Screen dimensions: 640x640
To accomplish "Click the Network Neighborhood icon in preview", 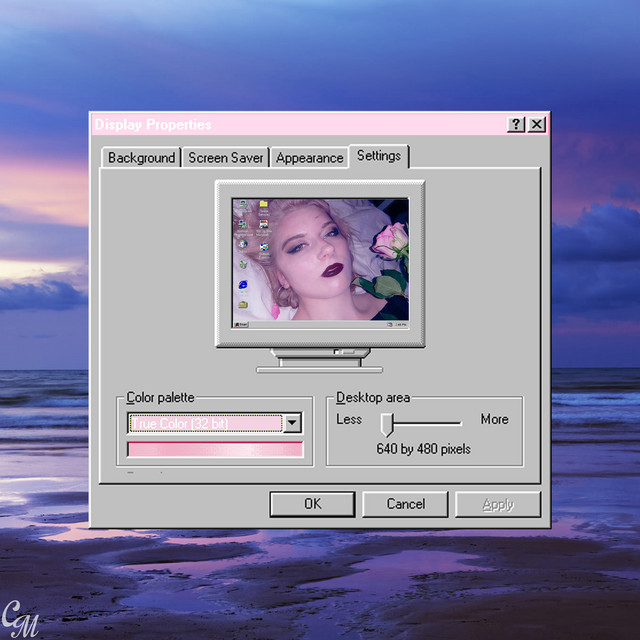I will point(242,224).
